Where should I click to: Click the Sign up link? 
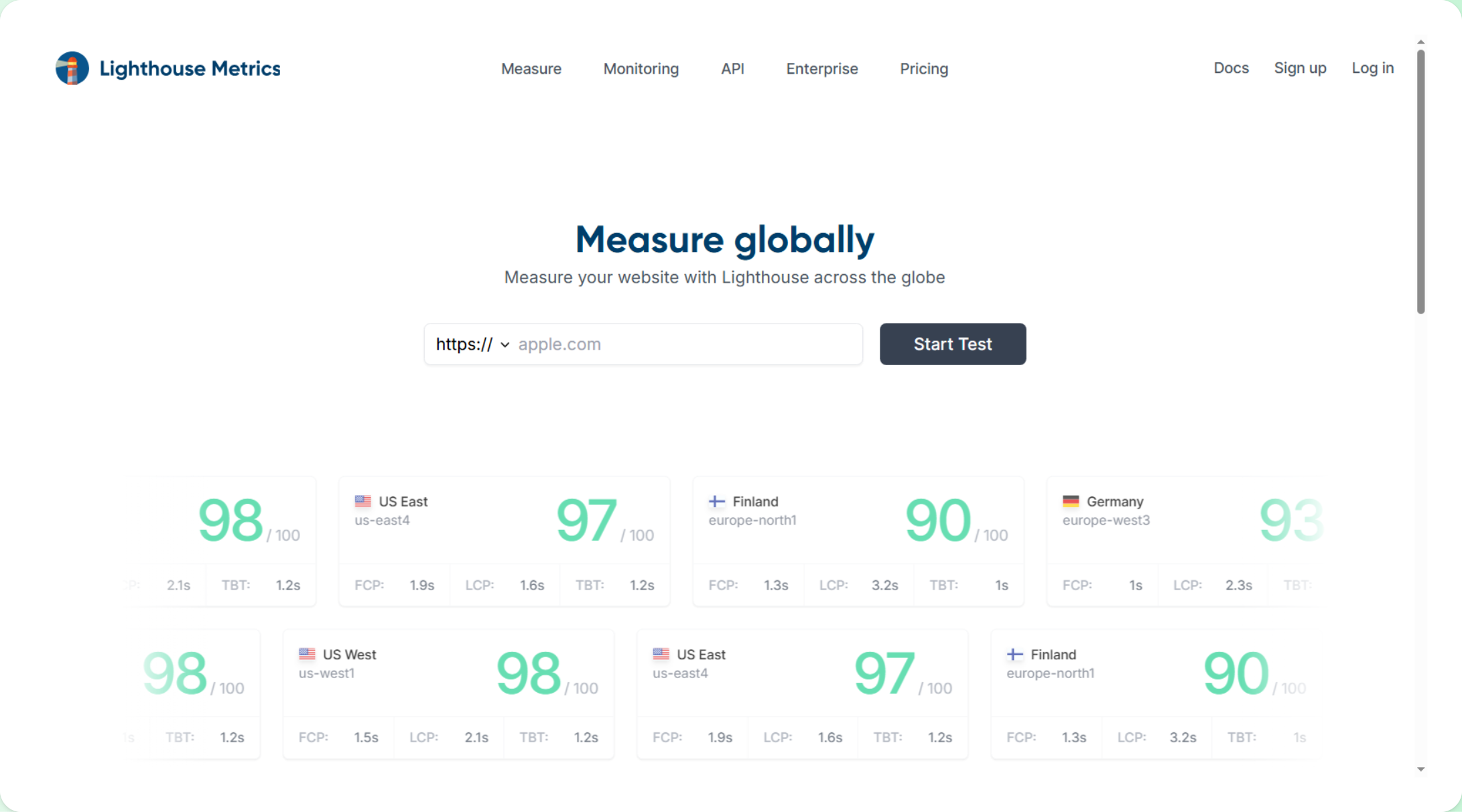pyautogui.click(x=1299, y=68)
